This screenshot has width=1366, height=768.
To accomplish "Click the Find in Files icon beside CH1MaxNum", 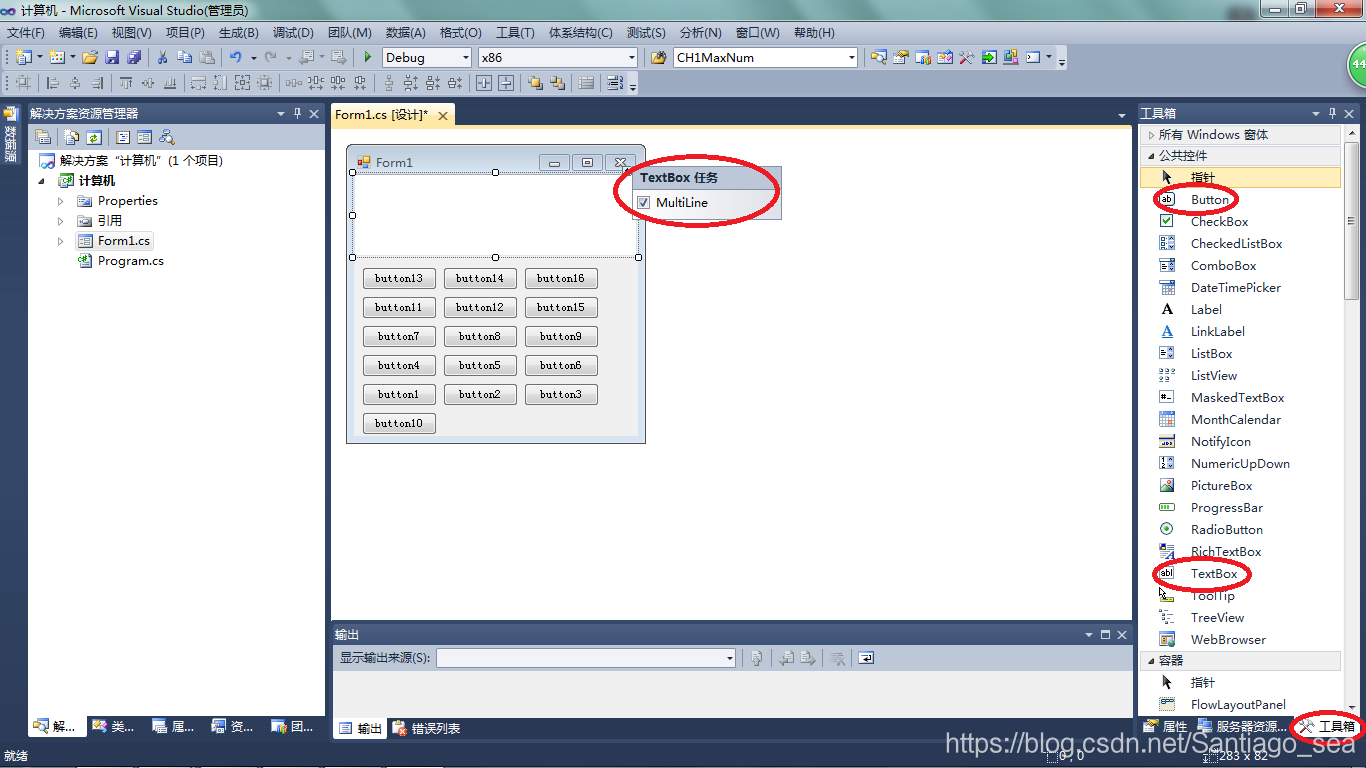I will click(658, 57).
